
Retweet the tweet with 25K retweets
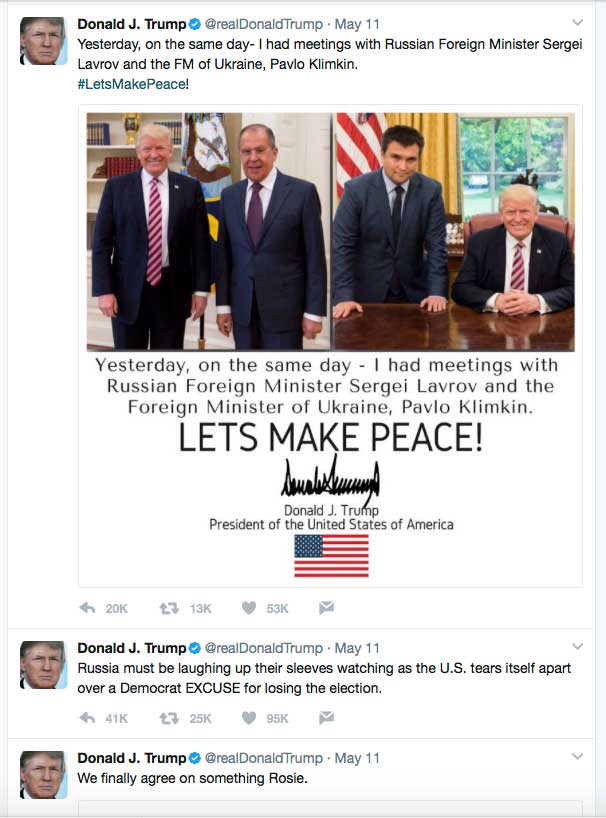point(169,718)
